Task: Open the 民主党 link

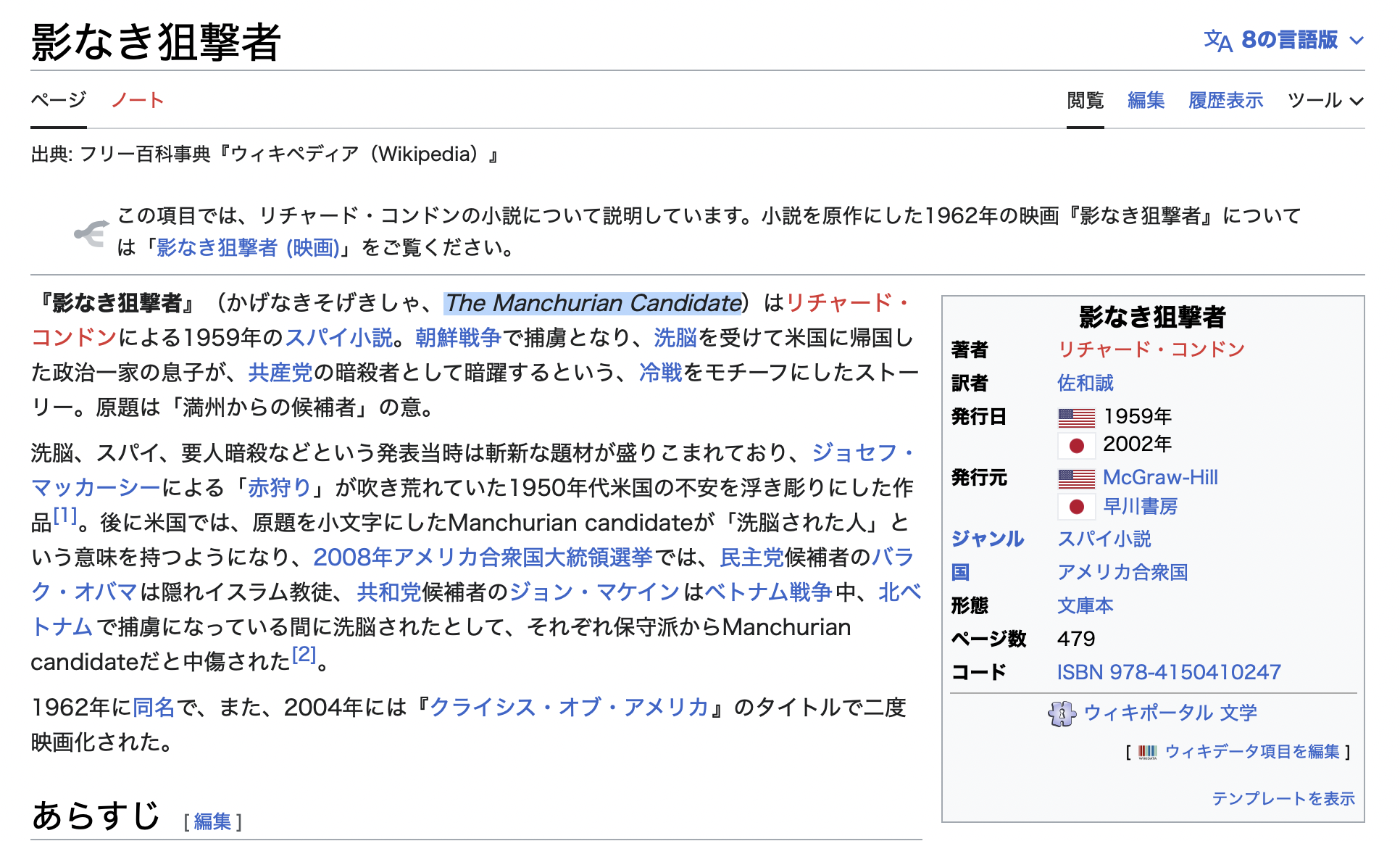Action: [751, 557]
